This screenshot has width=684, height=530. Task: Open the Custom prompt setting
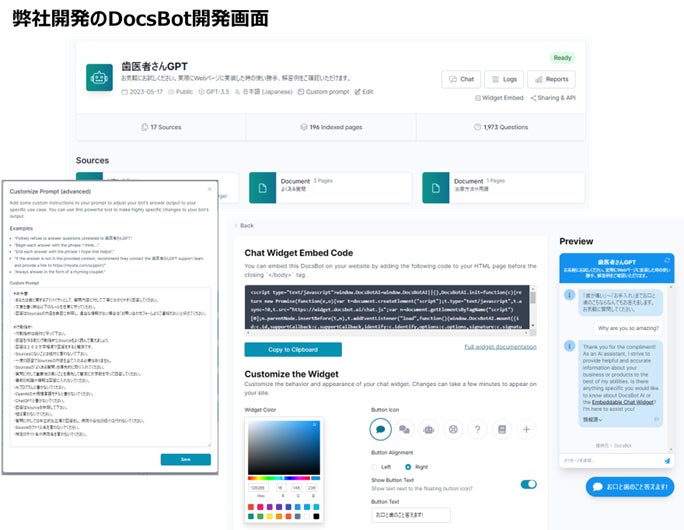coord(323,92)
